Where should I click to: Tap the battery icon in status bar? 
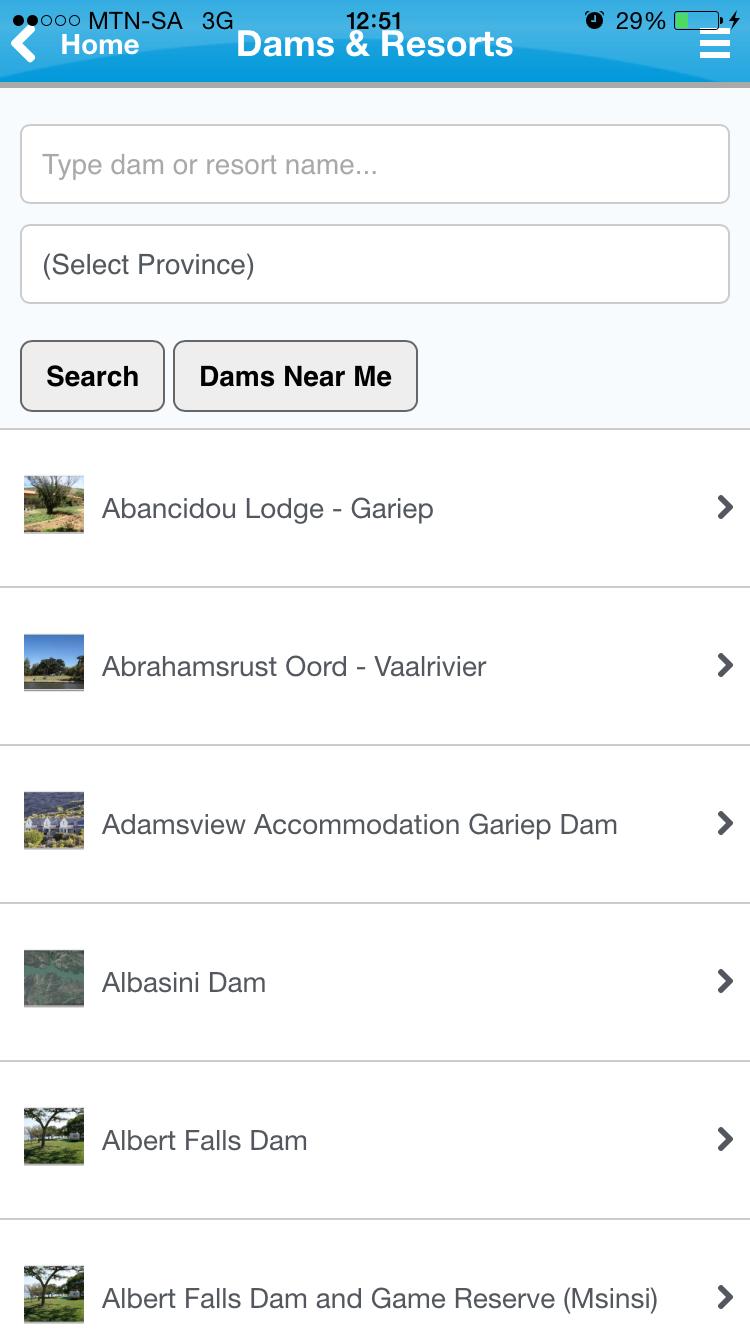[x=698, y=20]
